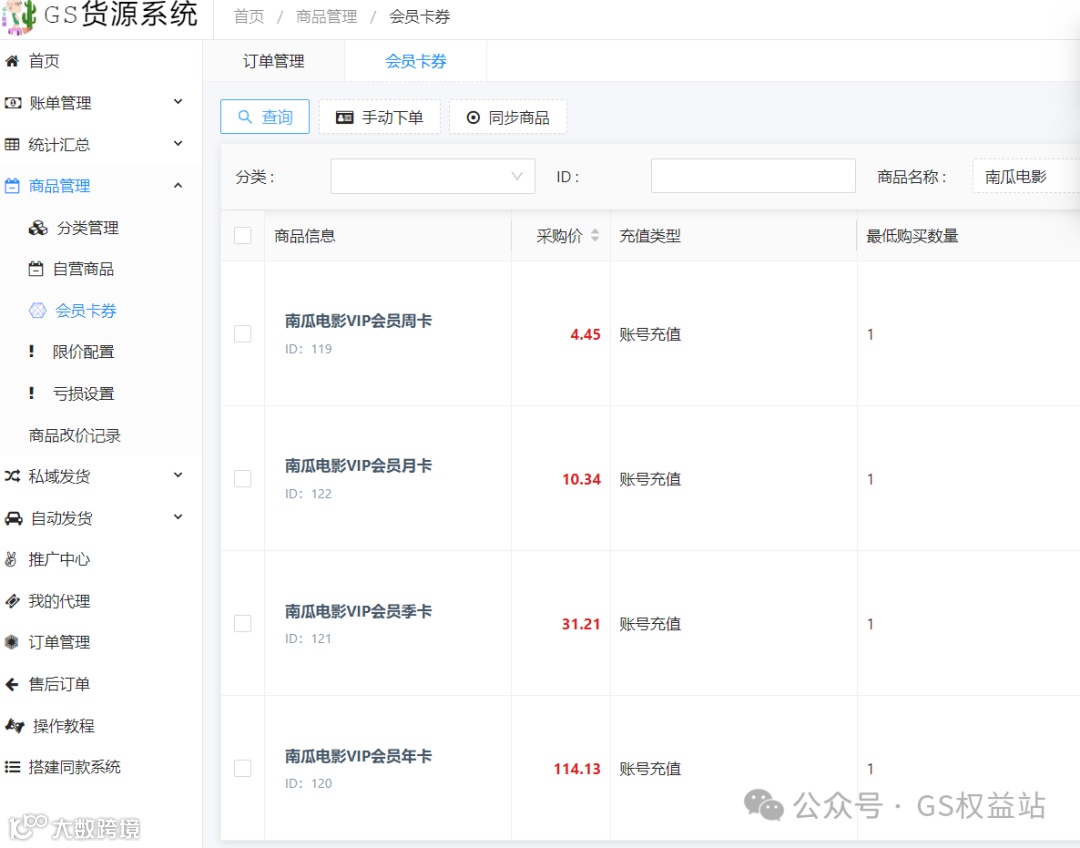Click the 我的代理 ticket icon
The width and height of the screenshot is (1080, 848).
coord(12,601)
